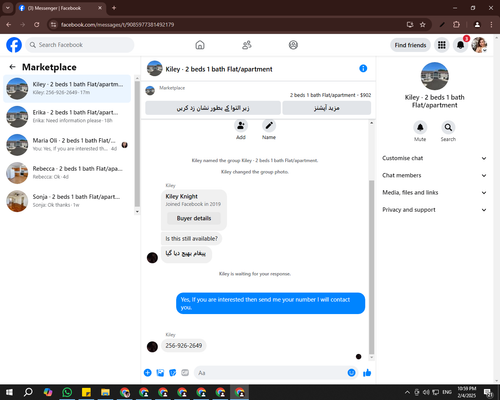The height and width of the screenshot is (400, 500).
Task: Open the profile circle icon beside the Friends icon
Action: (x=293, y=45)
